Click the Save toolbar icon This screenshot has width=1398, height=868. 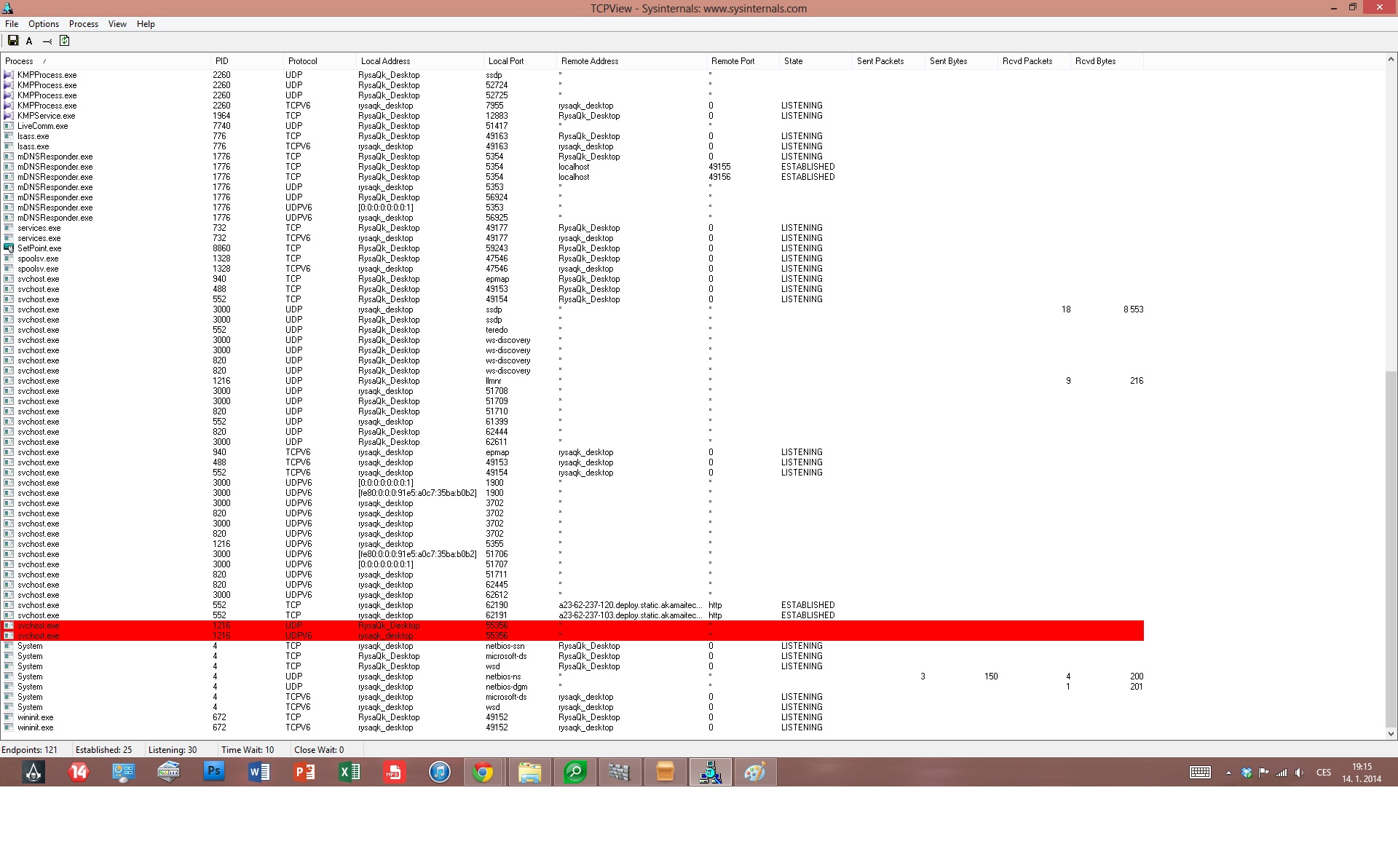(x=13, y=41)
